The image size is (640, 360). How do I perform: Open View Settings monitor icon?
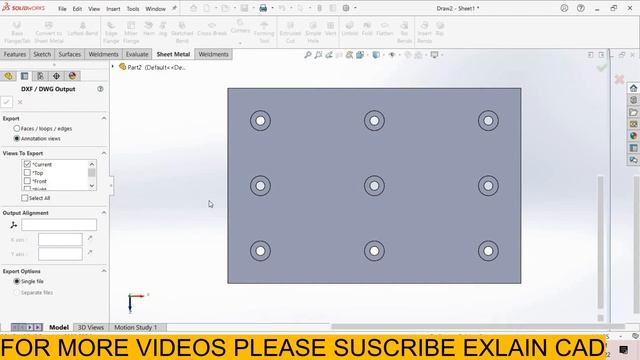[x=434, y=55]
